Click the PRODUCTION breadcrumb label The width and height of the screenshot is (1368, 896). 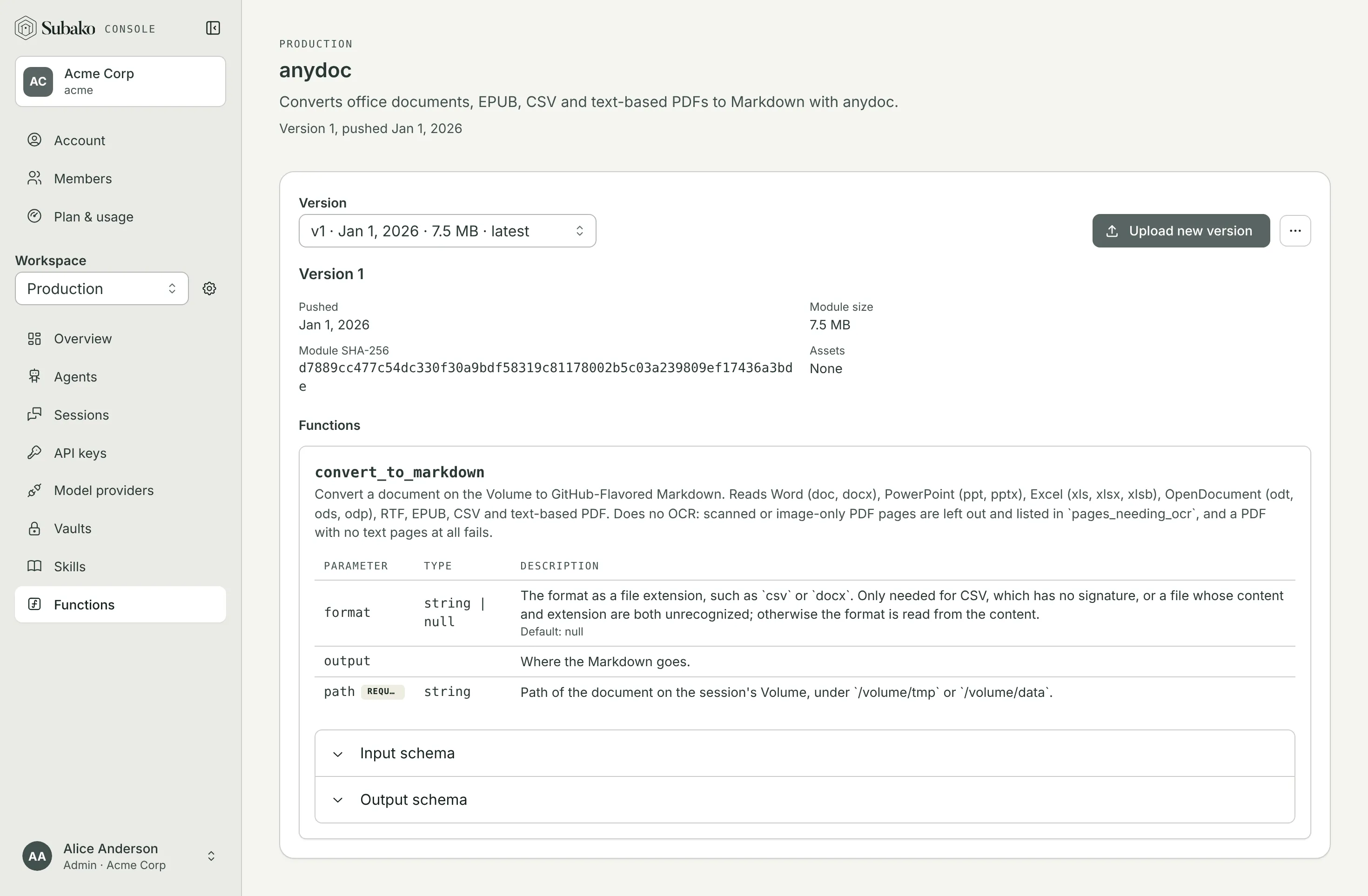(315, 44)
